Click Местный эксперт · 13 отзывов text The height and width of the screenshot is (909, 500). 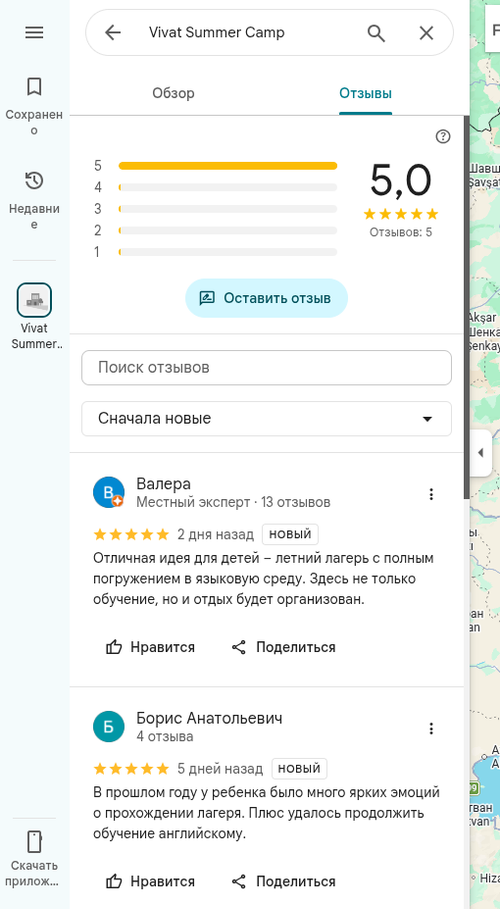(x=233, y=501)
